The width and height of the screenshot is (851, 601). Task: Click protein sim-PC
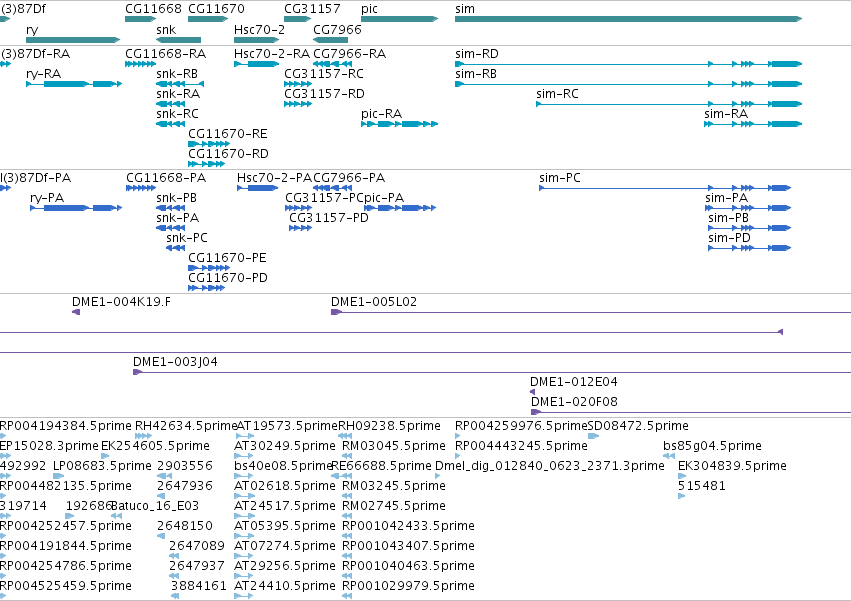(665, 188)
